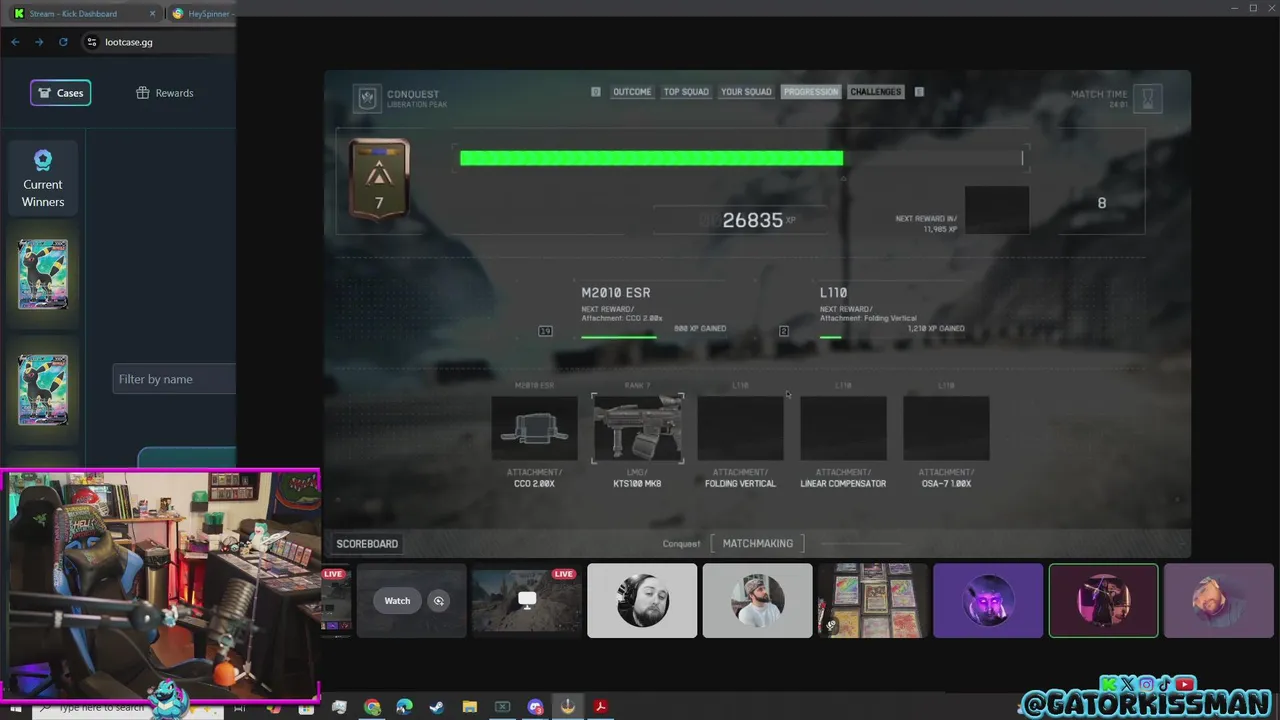This screenshot has width=1280, height=720.
Task: Select the Outcome tab
Action: tap(632, 92)
